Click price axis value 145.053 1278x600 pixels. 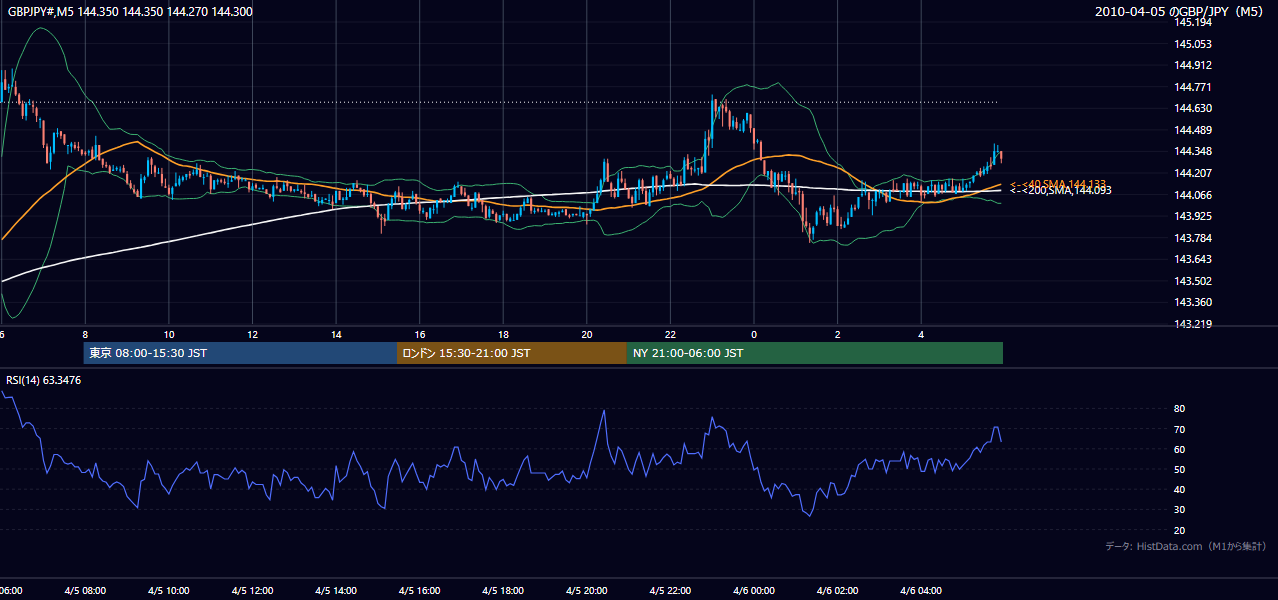point(1193,44)
